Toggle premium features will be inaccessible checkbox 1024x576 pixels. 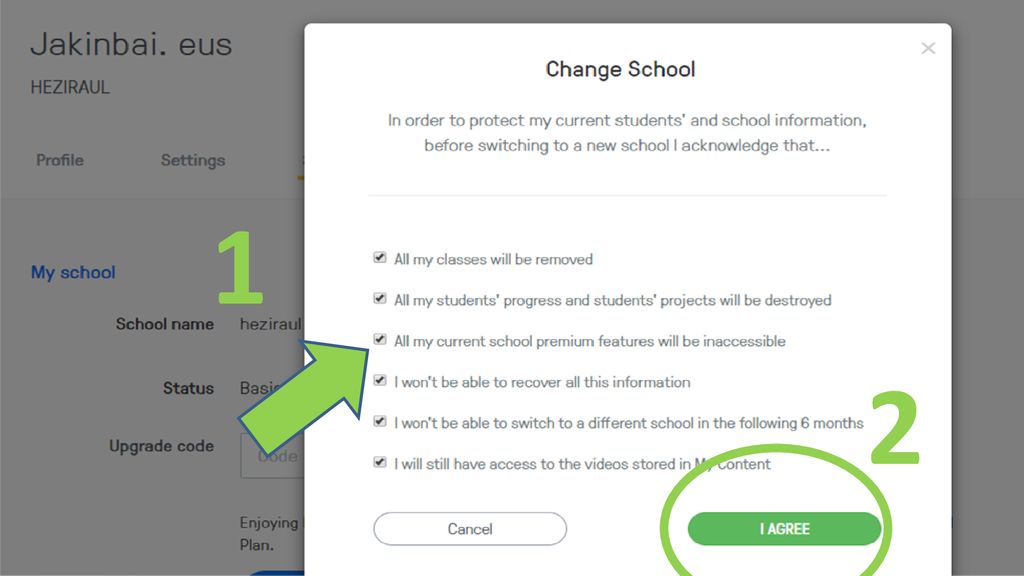tap(379, 340)
